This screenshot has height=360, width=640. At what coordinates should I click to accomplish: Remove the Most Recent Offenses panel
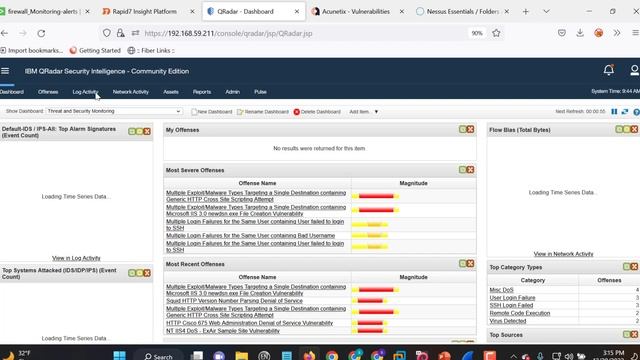point(470,263)
